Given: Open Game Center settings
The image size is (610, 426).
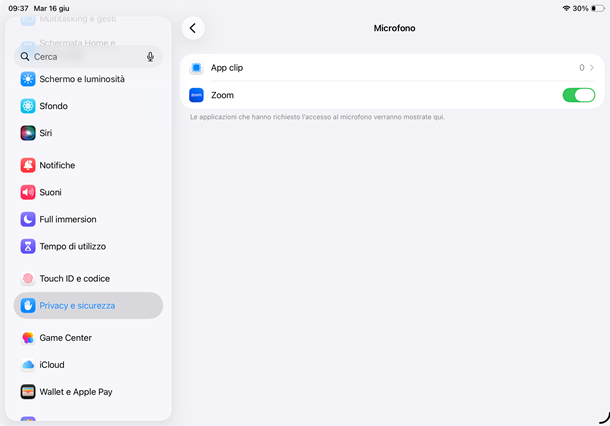Looking at the screenshot, I should (88, 338).
